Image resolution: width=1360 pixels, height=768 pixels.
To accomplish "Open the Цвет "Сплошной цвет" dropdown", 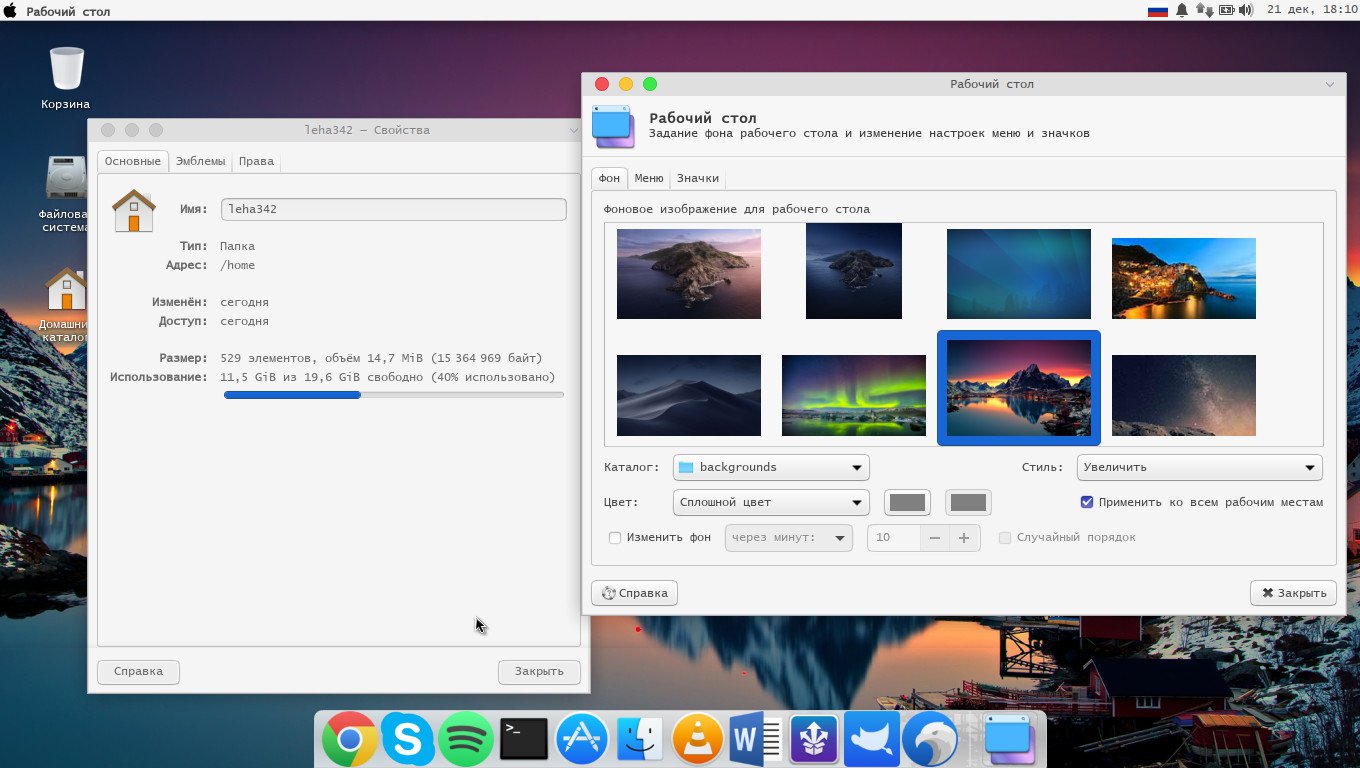I will pyautogui.click(x=771, y=502).
